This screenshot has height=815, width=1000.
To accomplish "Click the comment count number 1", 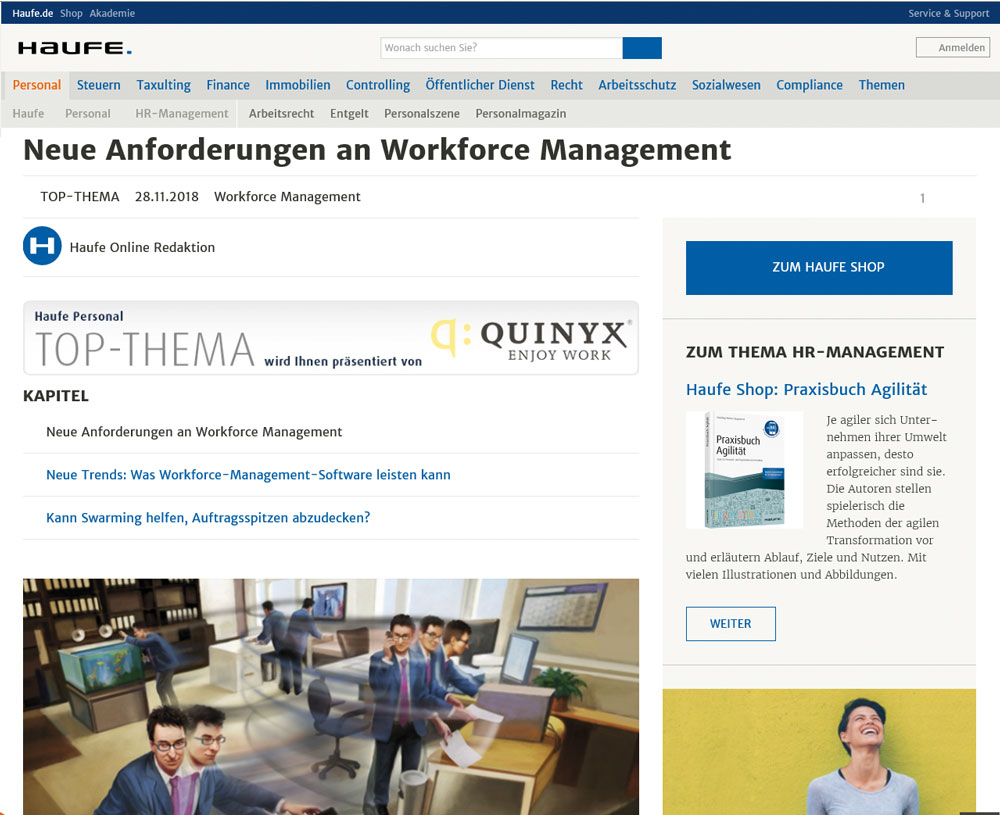I will pos(922,198).
